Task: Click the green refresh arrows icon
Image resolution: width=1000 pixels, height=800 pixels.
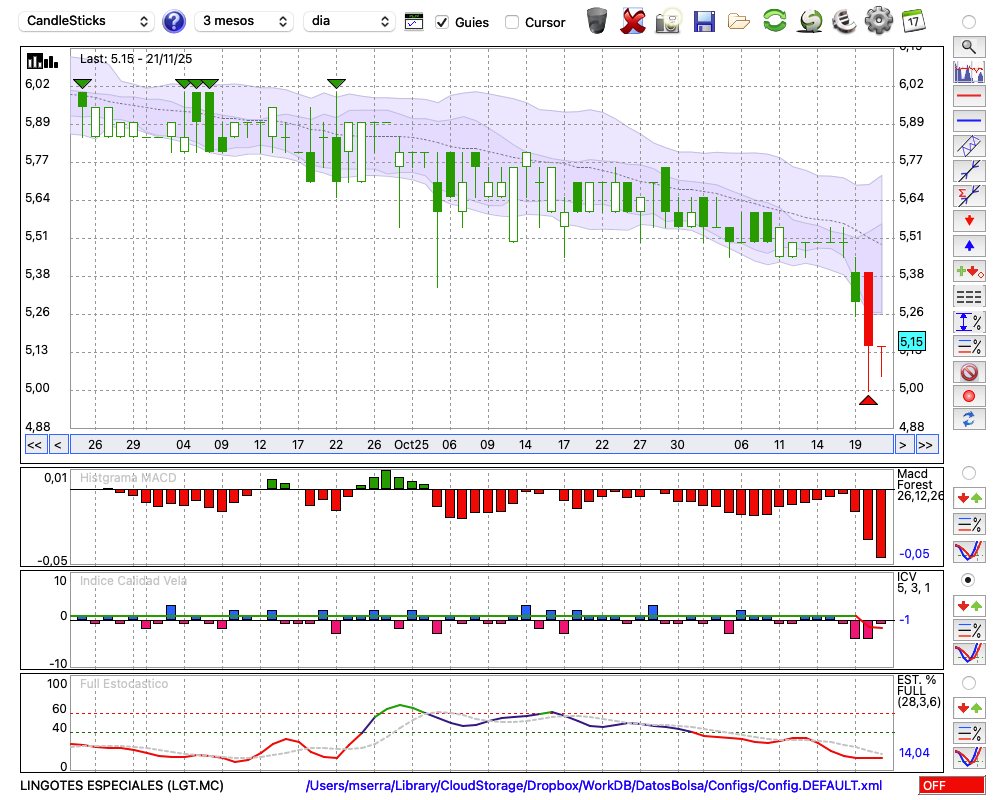Action: click(775, 20)
